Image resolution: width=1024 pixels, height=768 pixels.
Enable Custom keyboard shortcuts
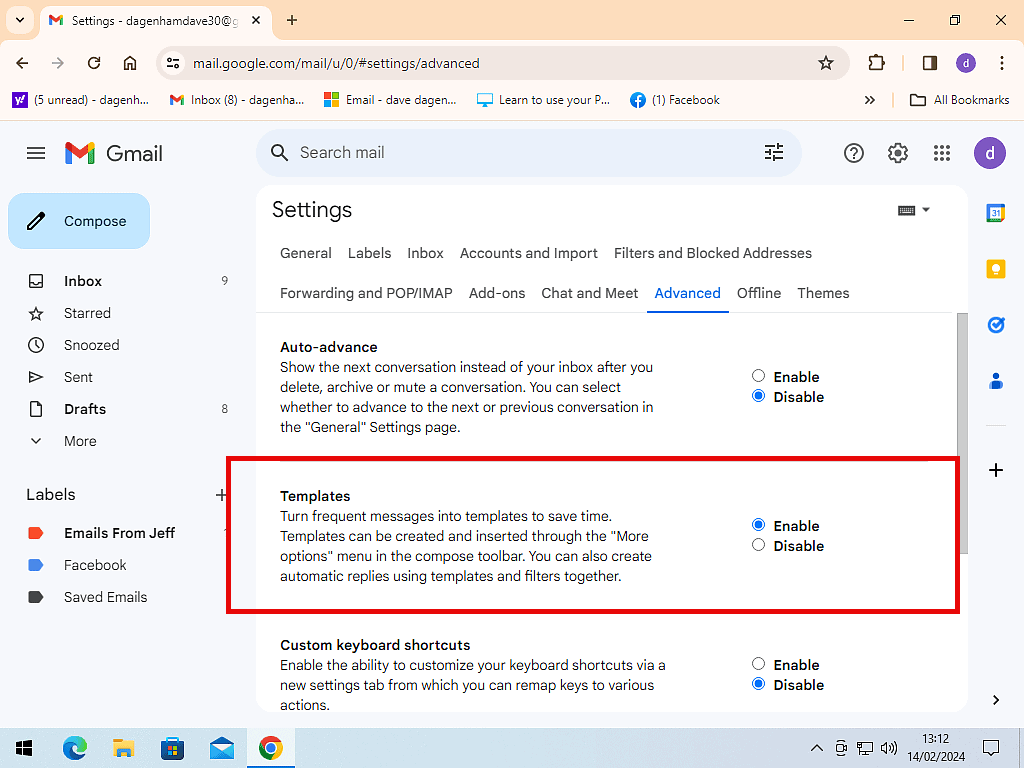(759, 664)
